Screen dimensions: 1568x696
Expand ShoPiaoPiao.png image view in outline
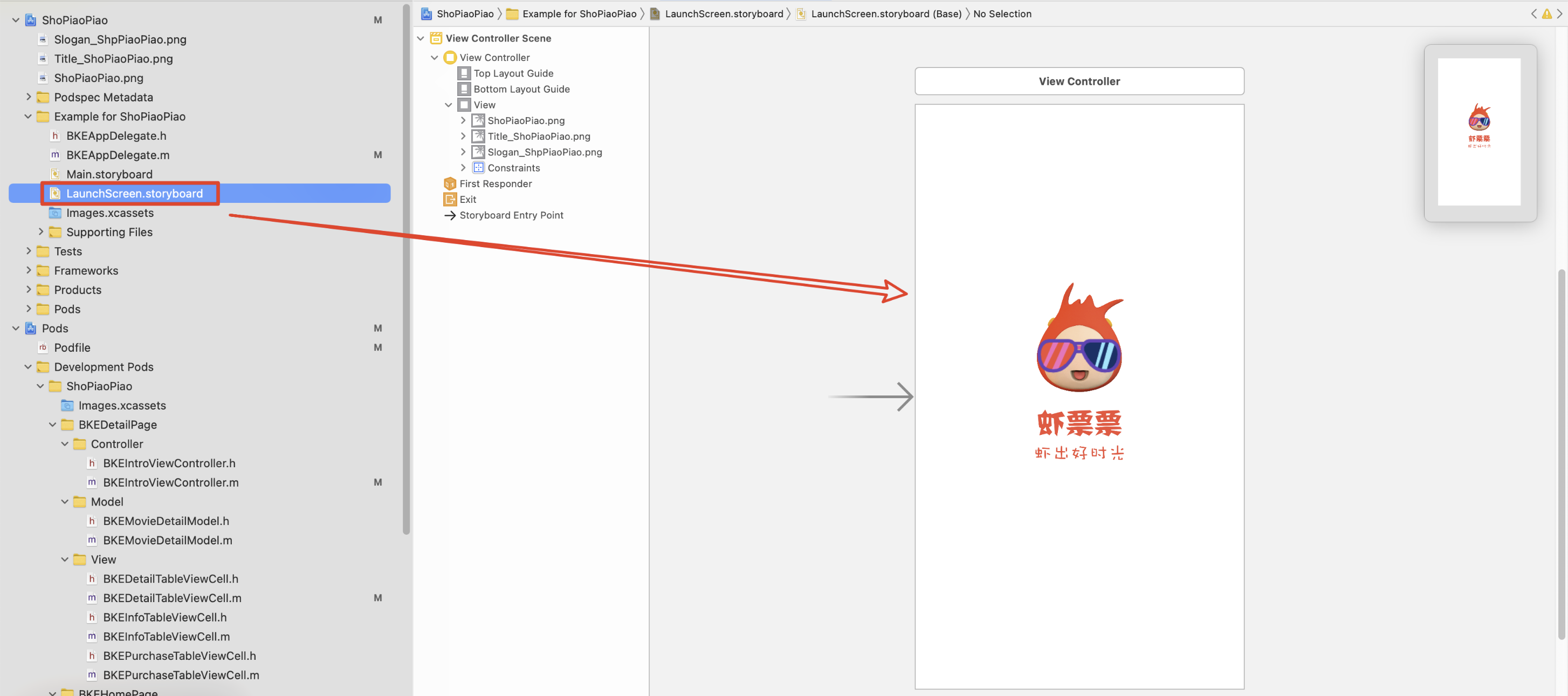463,120
